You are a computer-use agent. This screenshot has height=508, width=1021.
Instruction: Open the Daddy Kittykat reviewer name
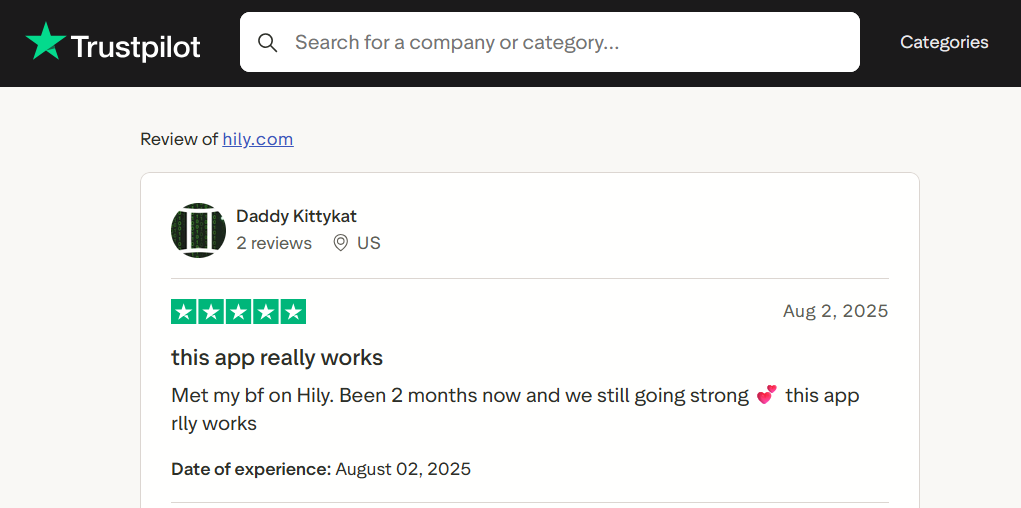(296, 216)
